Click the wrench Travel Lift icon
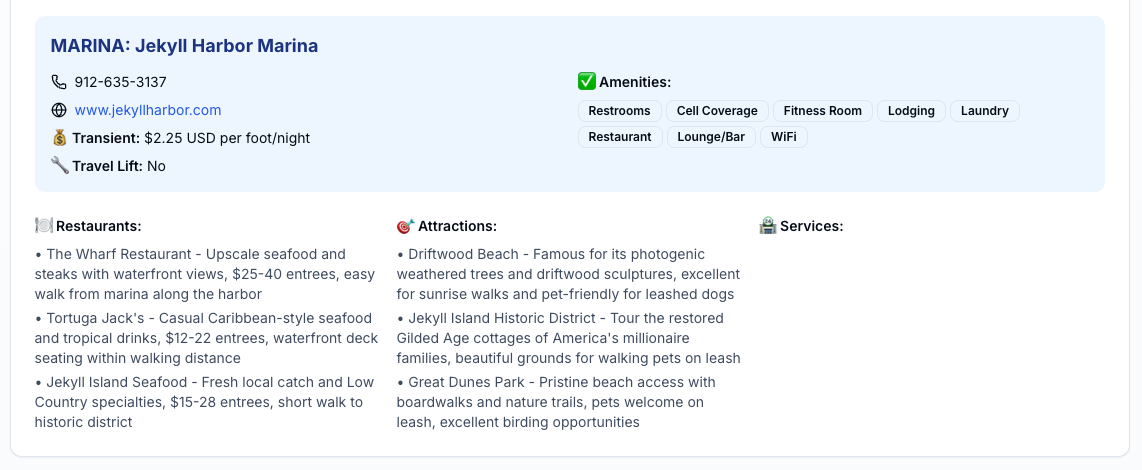 pos(59,166)
